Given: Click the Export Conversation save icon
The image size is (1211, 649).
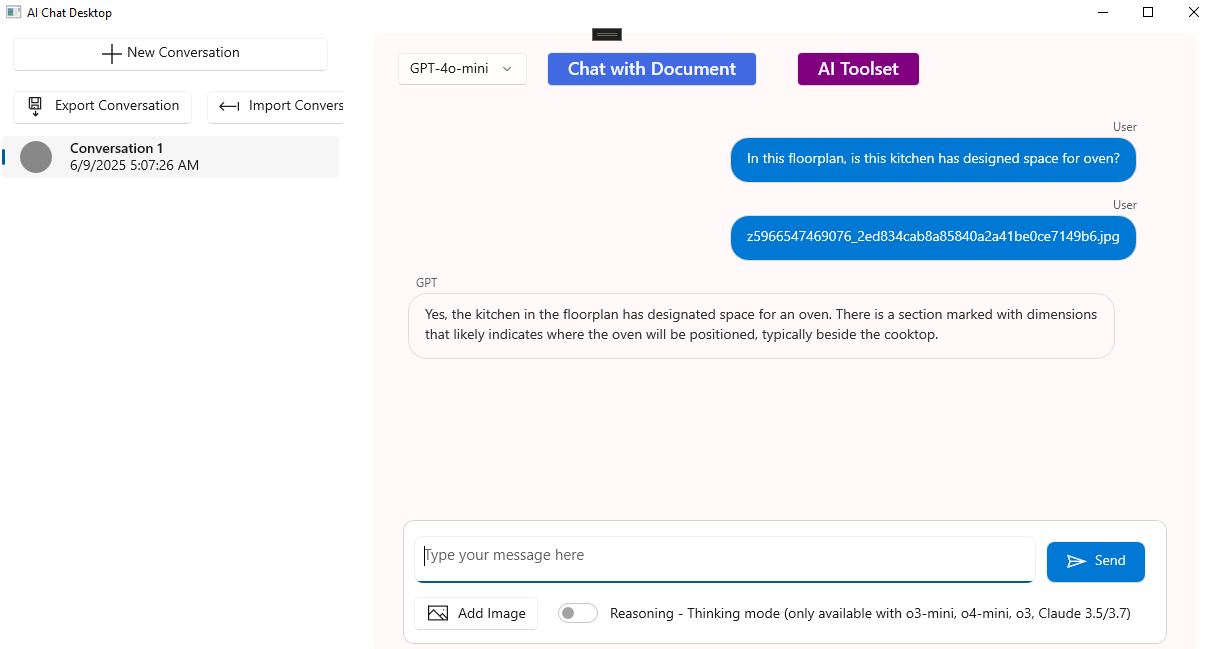Looking at the screenshot, I should pyautogui.click(x=35, y=106).
